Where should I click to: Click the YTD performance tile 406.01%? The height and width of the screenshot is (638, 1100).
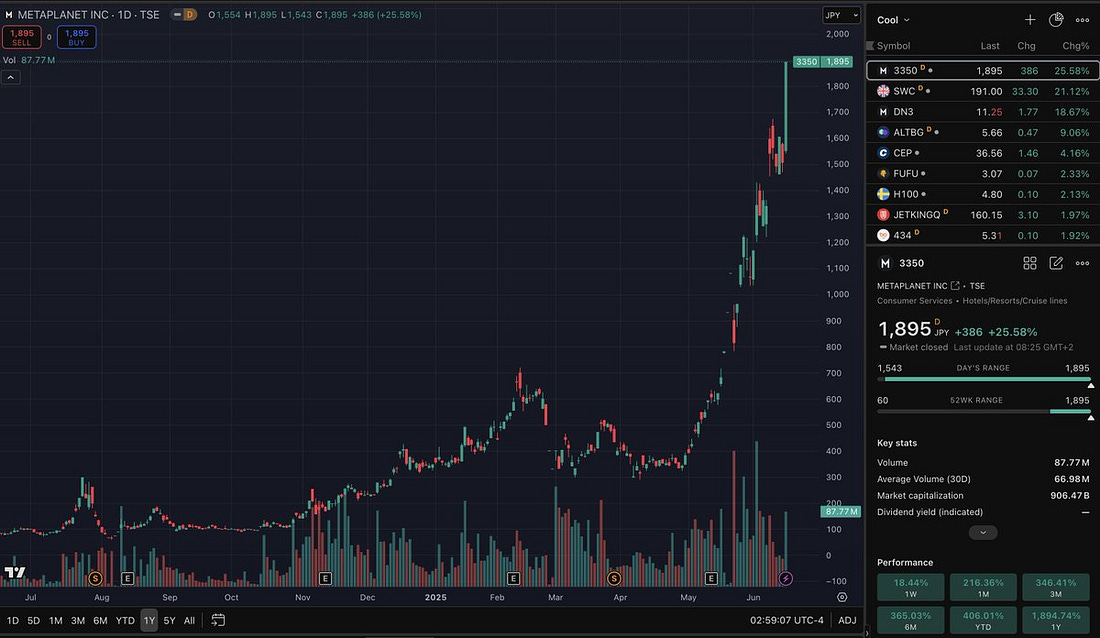[983, 620]
